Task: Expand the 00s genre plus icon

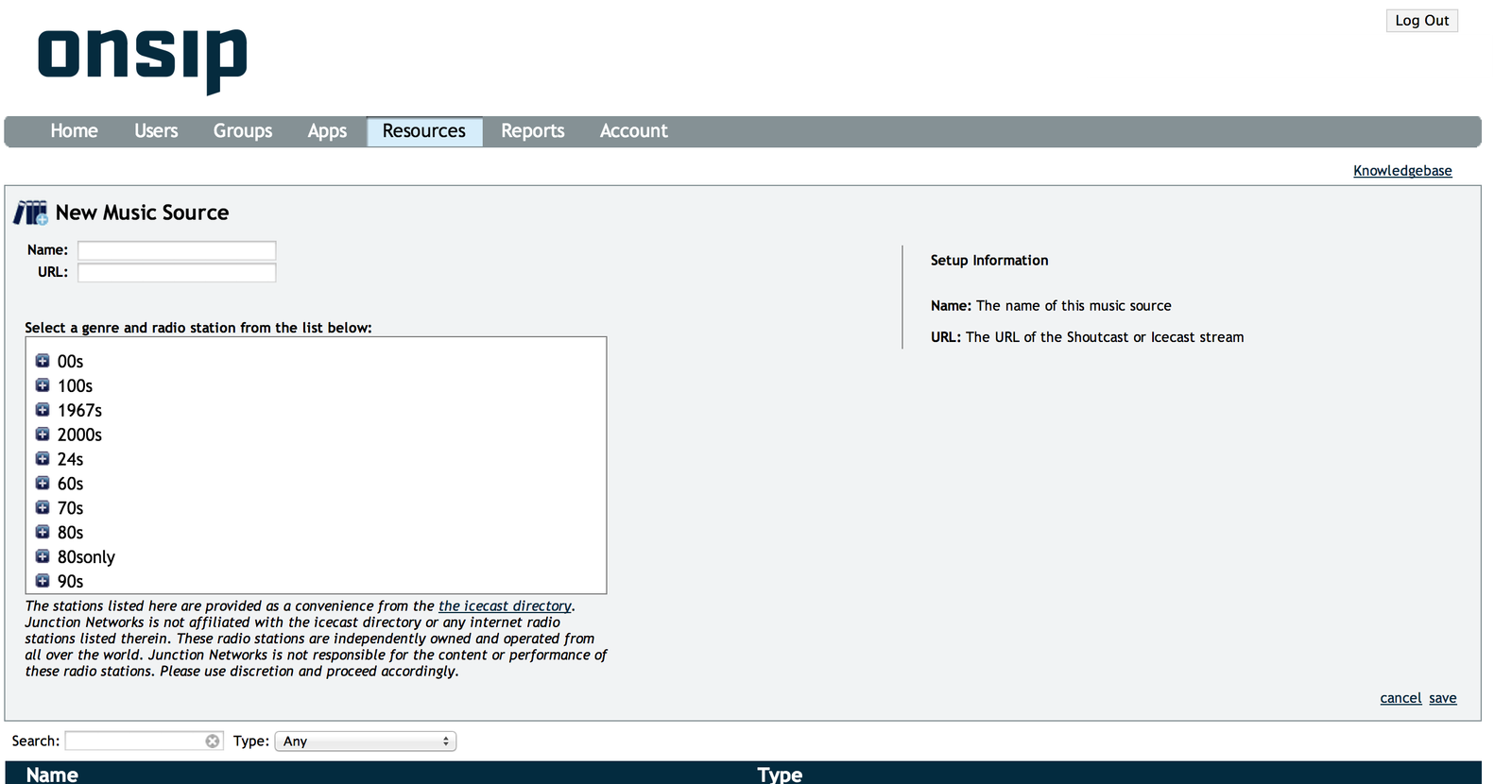Action: click(x=43, y=361)
